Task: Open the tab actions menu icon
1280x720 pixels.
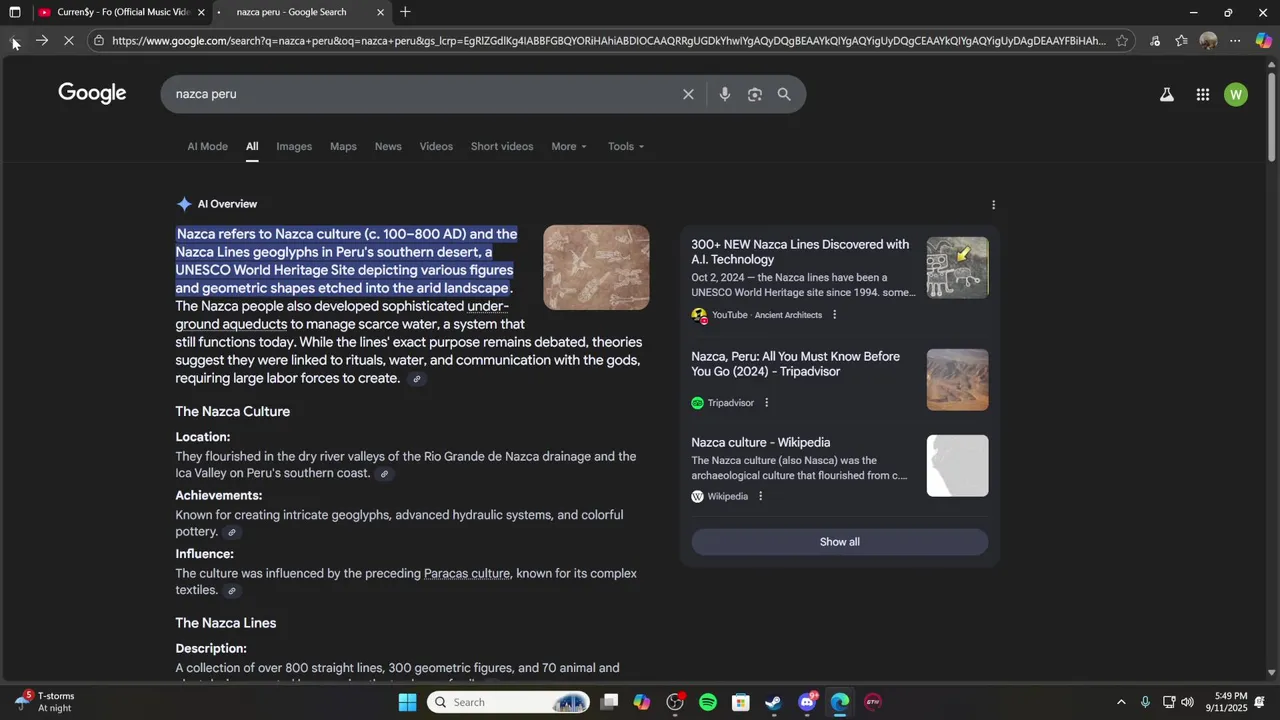Action: point(15,12)
